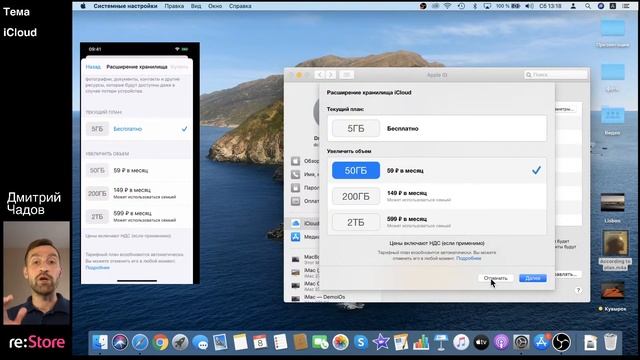This screenshot has width=640, height=360.
Task: Click the blue Далее button
Action: pos(533,278)
